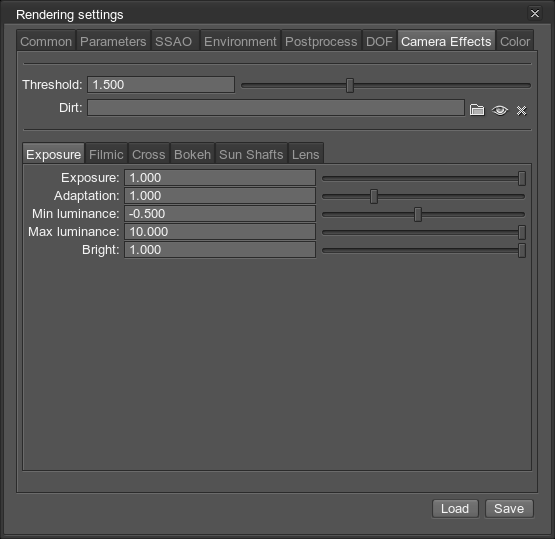
Task: Click into the Dirt path field
Action: click(276, 108)
